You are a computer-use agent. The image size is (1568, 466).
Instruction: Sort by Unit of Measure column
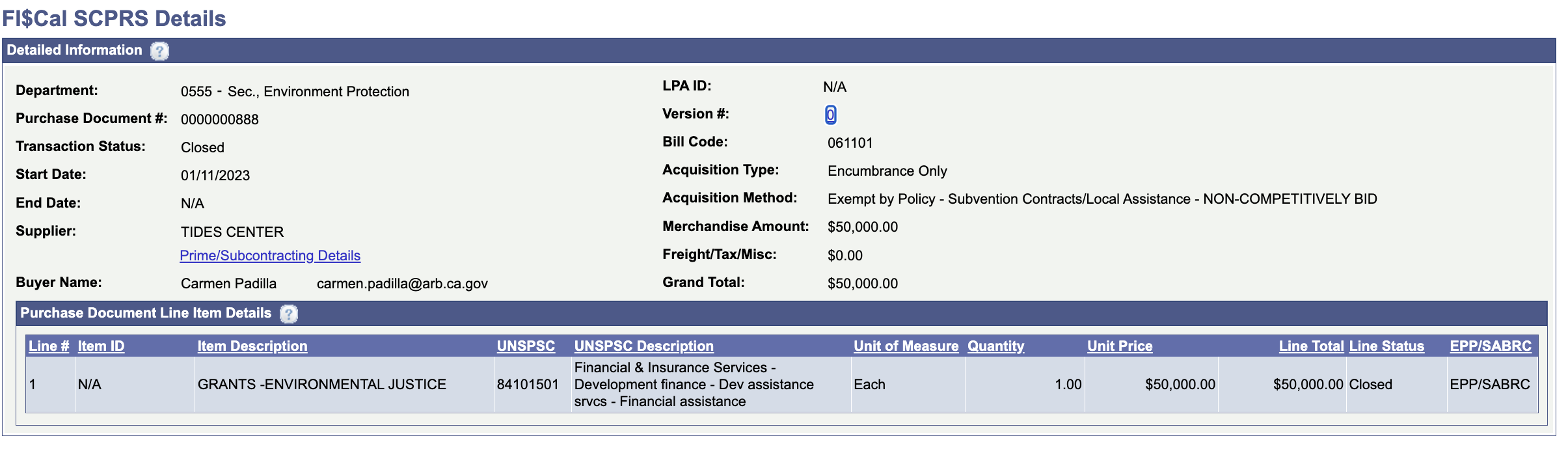click(906, 346)
